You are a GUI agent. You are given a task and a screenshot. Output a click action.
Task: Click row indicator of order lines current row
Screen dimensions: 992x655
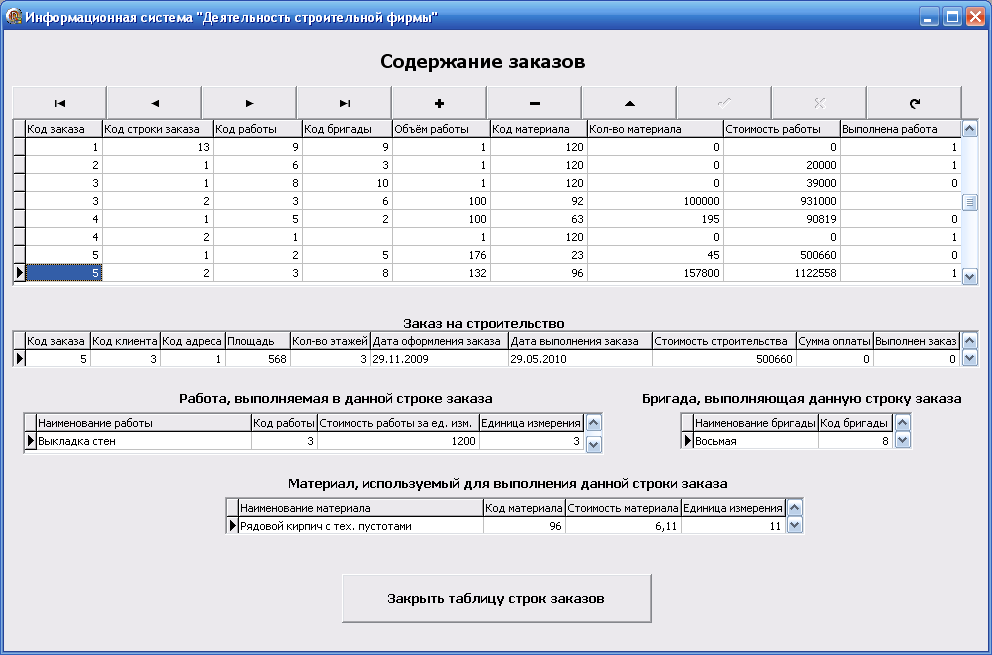pos(19,273)
